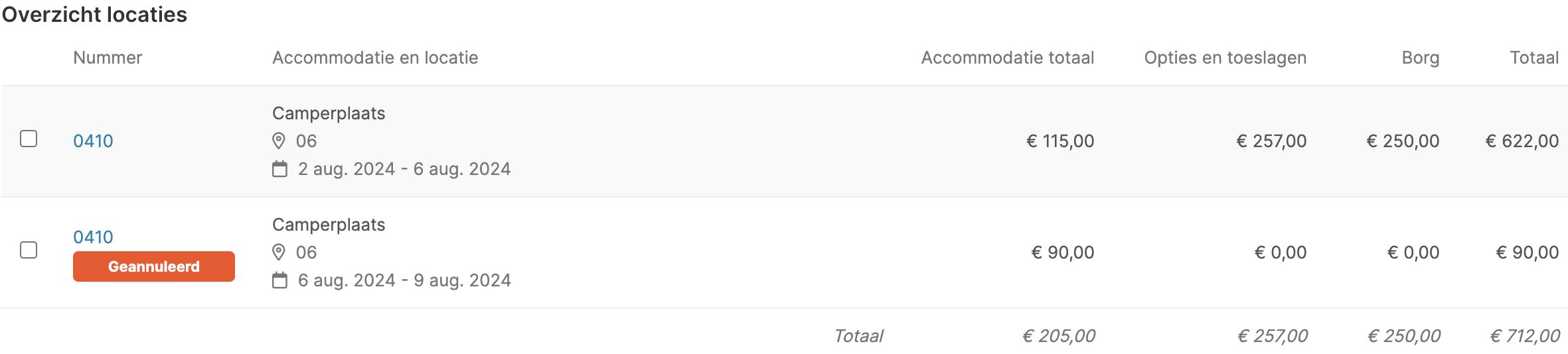Select the Nummer column header
This screenshot has height=354, width=1568.
(108, 58)
